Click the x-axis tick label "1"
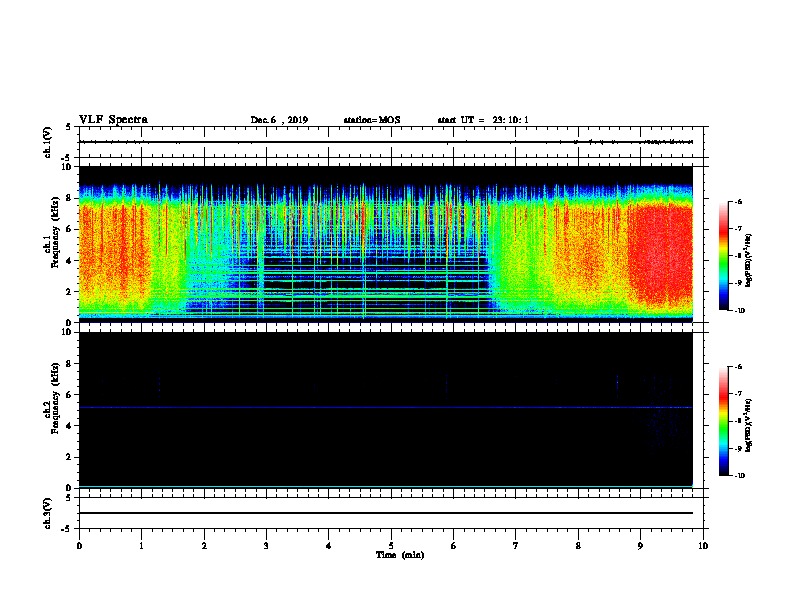The image size is (792, 612). click(x=141, y=546)
